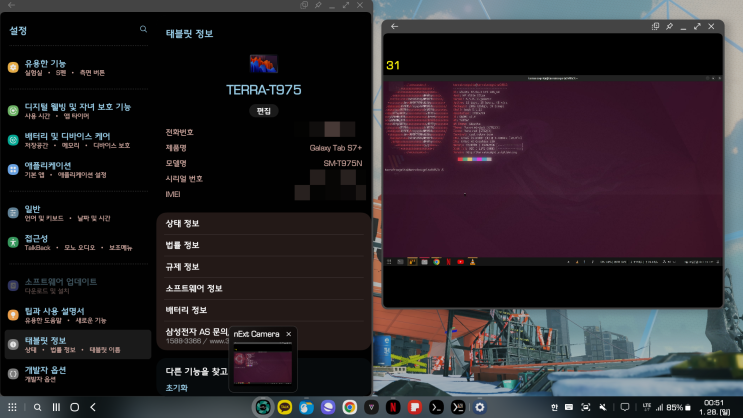The image size is (743, 418).
Task: Open the second terminal app beside Settings
Action: [458, 407]
